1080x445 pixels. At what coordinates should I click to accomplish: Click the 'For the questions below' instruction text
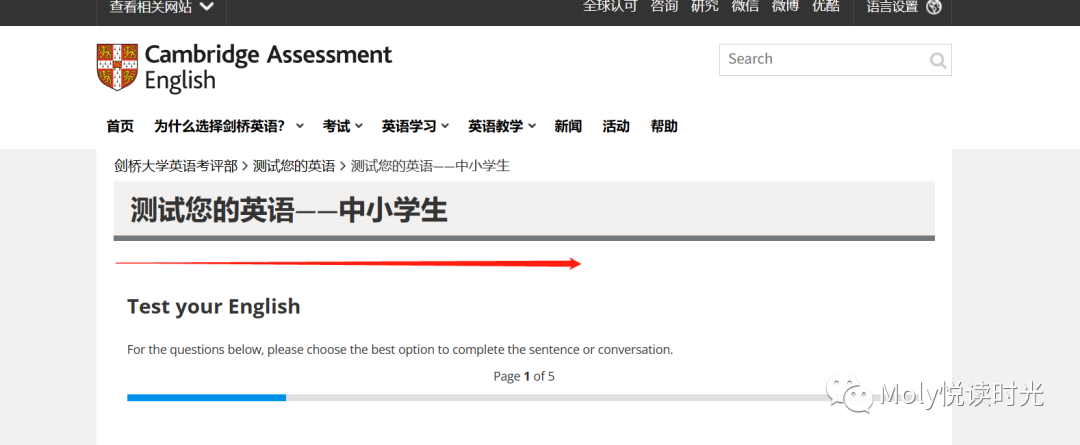coord(399,349)
